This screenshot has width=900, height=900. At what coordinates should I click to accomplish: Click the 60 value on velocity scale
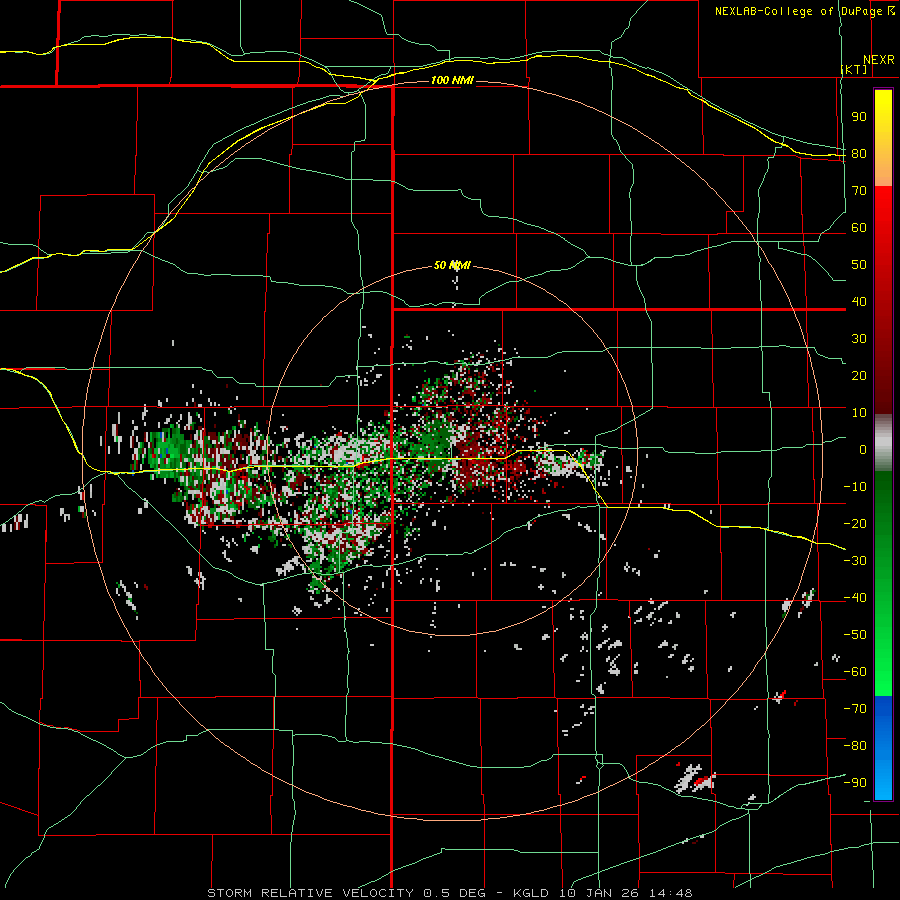pyautogui.click(x=859, y=228)
